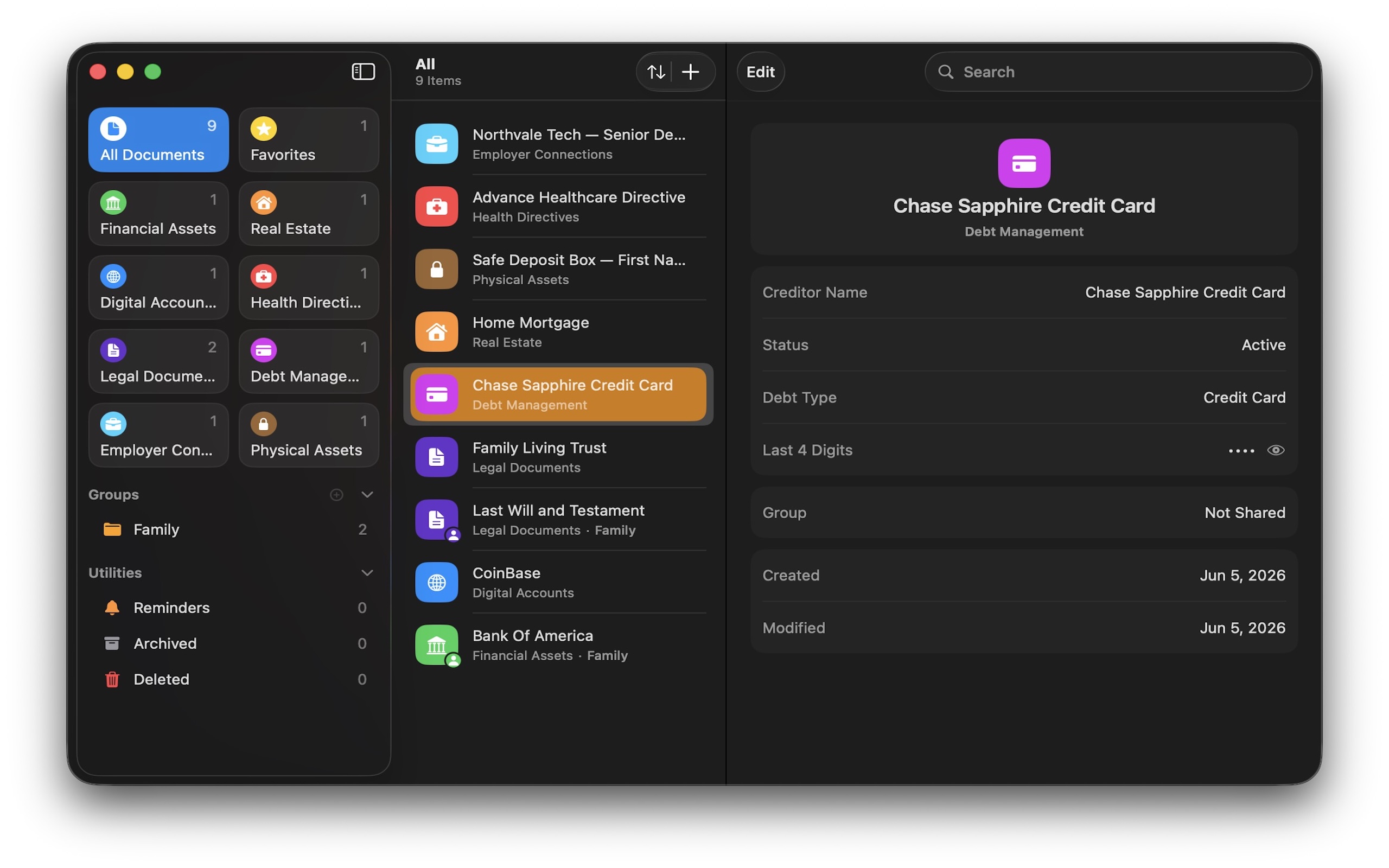Click the Group value Not Shared
This screenshot has height=868, width=1389.
click(1244, 513)
